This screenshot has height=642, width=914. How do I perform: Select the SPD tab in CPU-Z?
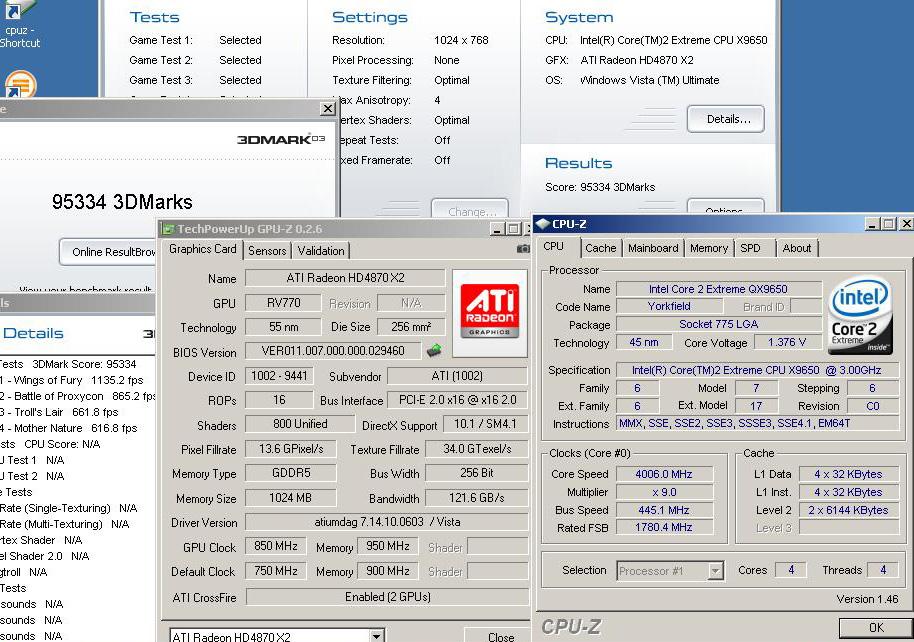750,248
